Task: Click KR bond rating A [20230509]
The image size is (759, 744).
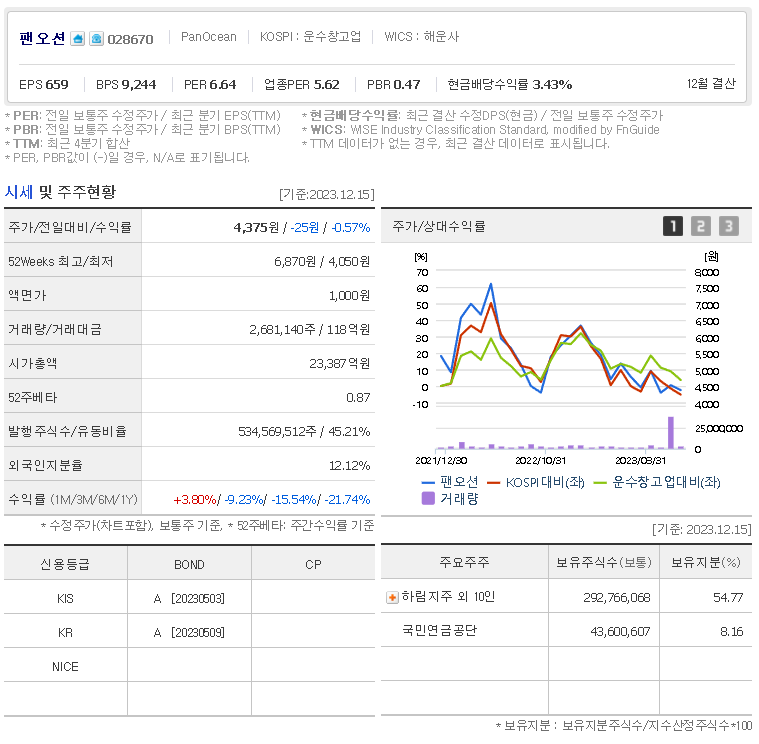Action: click(189, 632)
